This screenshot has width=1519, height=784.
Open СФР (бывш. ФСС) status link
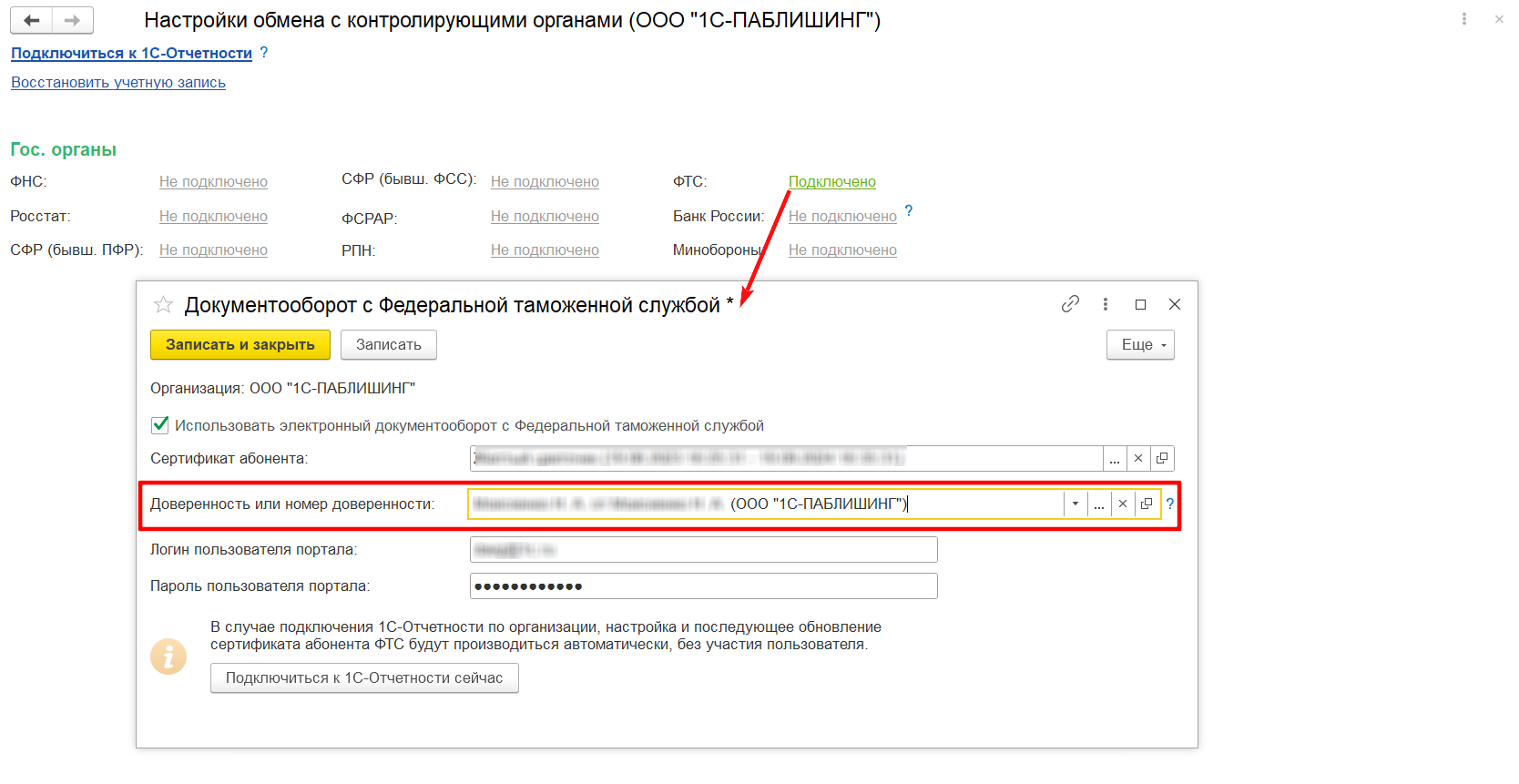pyautogui.click(x=545, y=181)
